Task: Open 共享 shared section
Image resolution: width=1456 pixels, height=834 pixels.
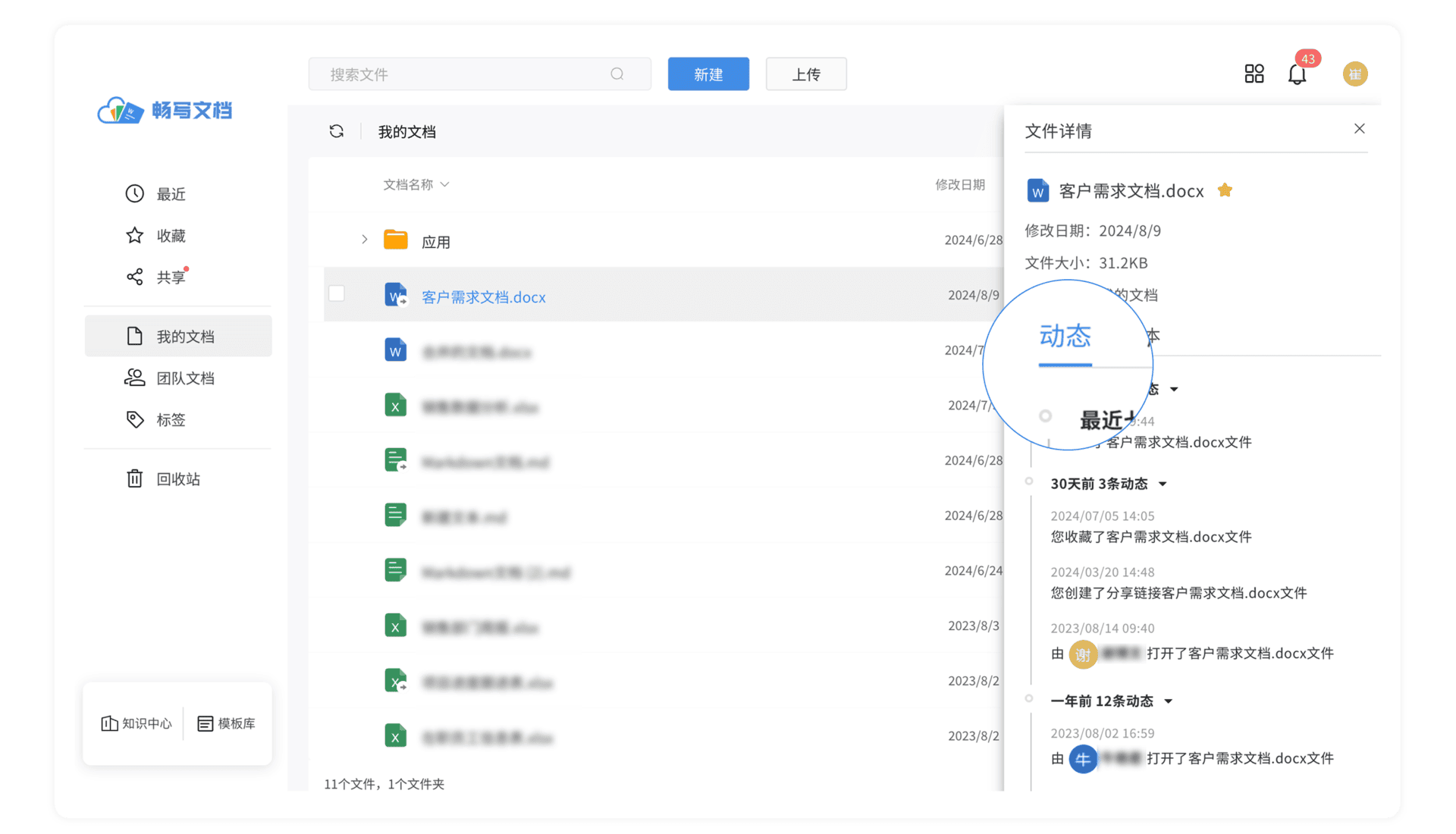Action: [155, 277]
